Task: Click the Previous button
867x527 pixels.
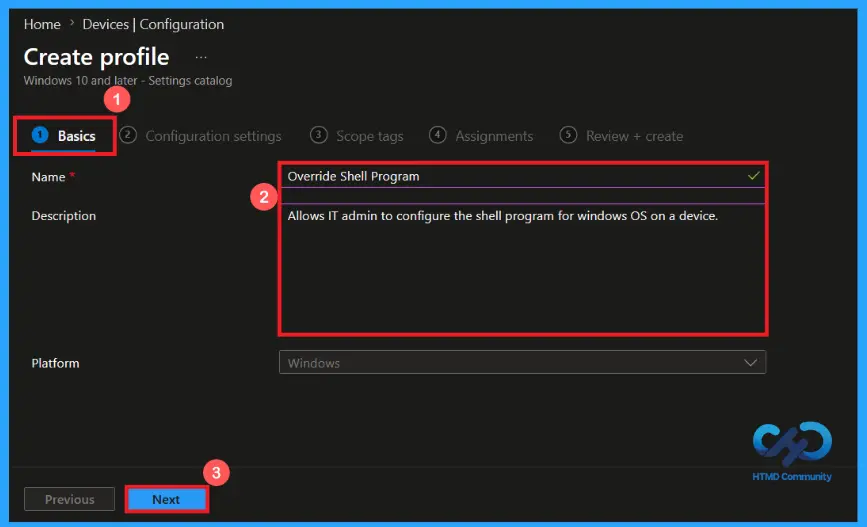Action: tap(70, 499)
